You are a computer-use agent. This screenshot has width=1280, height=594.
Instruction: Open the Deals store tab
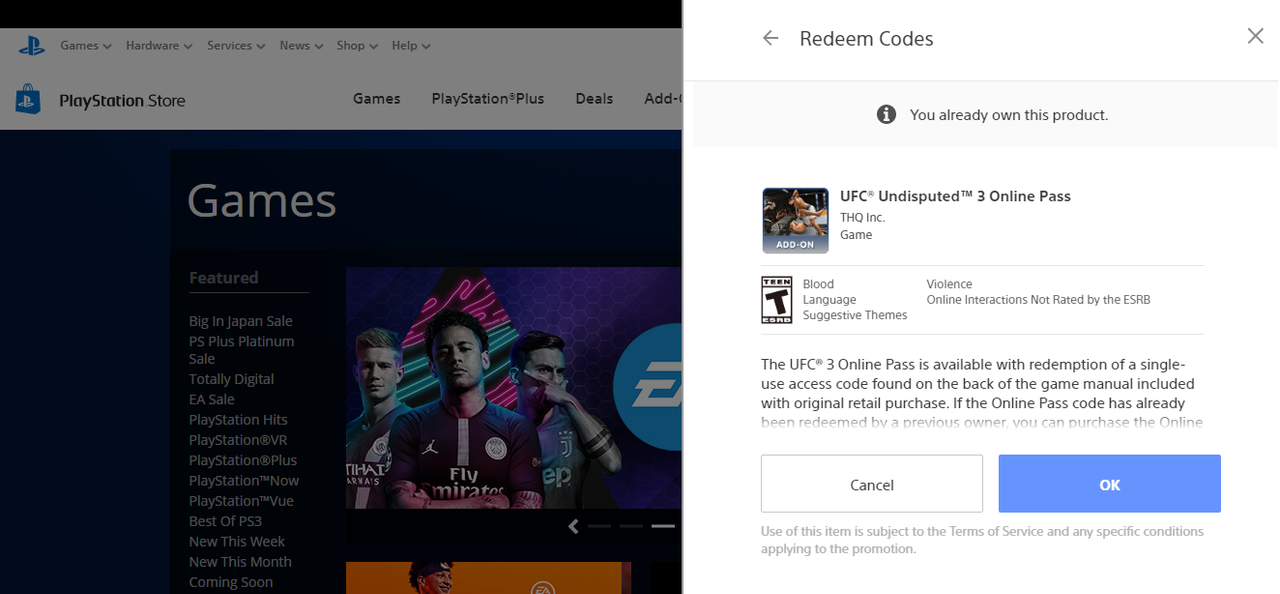(x=594, y=98)
